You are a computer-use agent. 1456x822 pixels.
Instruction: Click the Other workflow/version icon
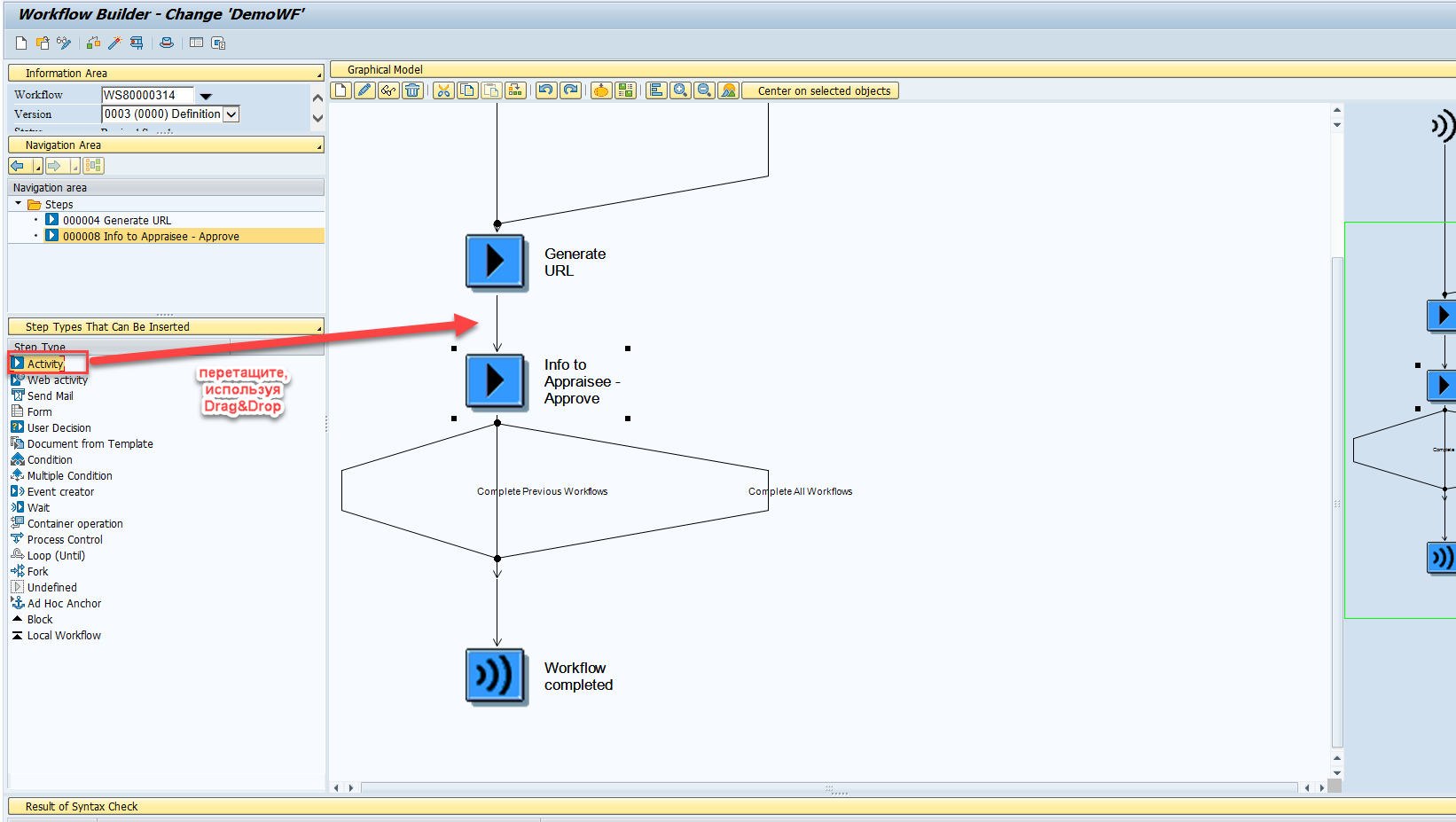(43, 43)
